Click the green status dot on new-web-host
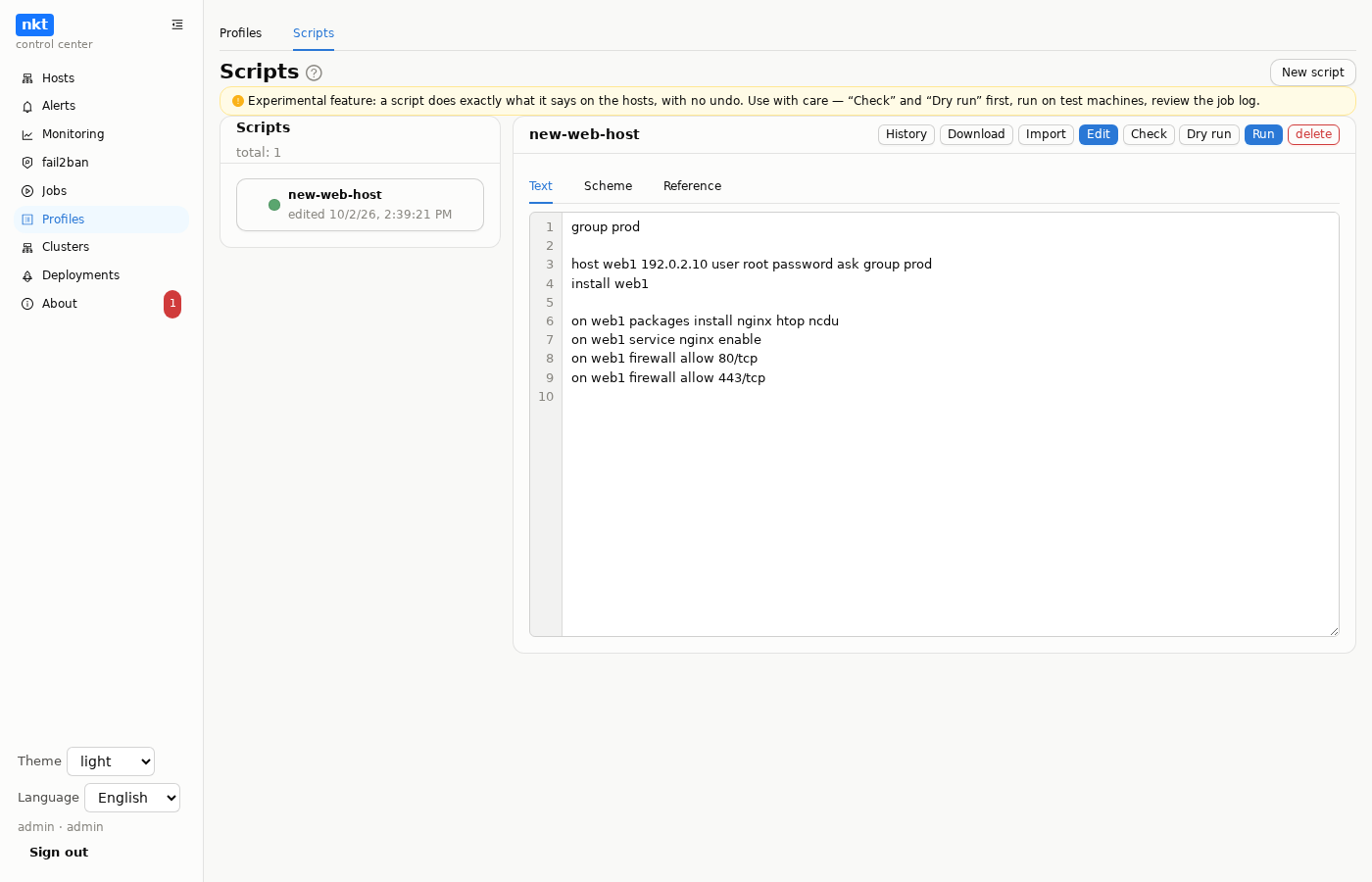 click(x=274, y=205)
